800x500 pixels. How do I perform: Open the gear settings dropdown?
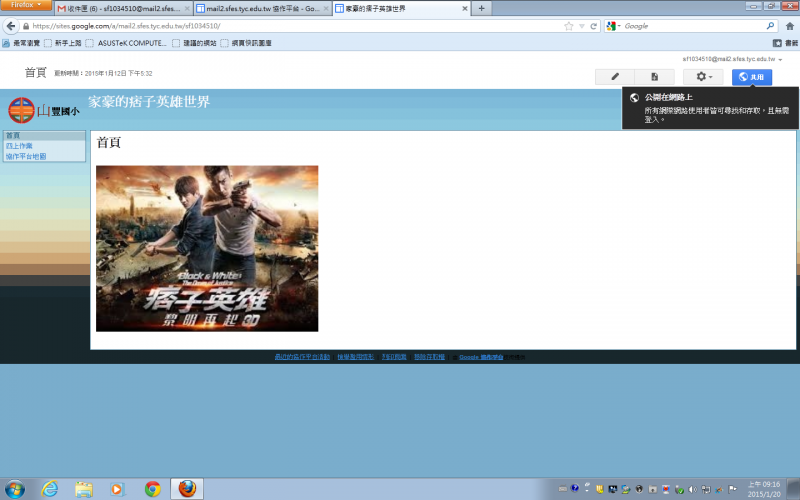(x=703, y=77)
